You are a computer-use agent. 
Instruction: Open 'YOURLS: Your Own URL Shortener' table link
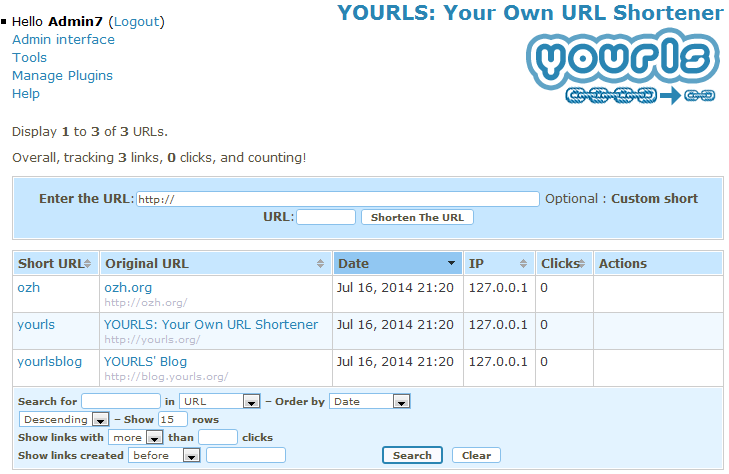[x=211, y=324]
